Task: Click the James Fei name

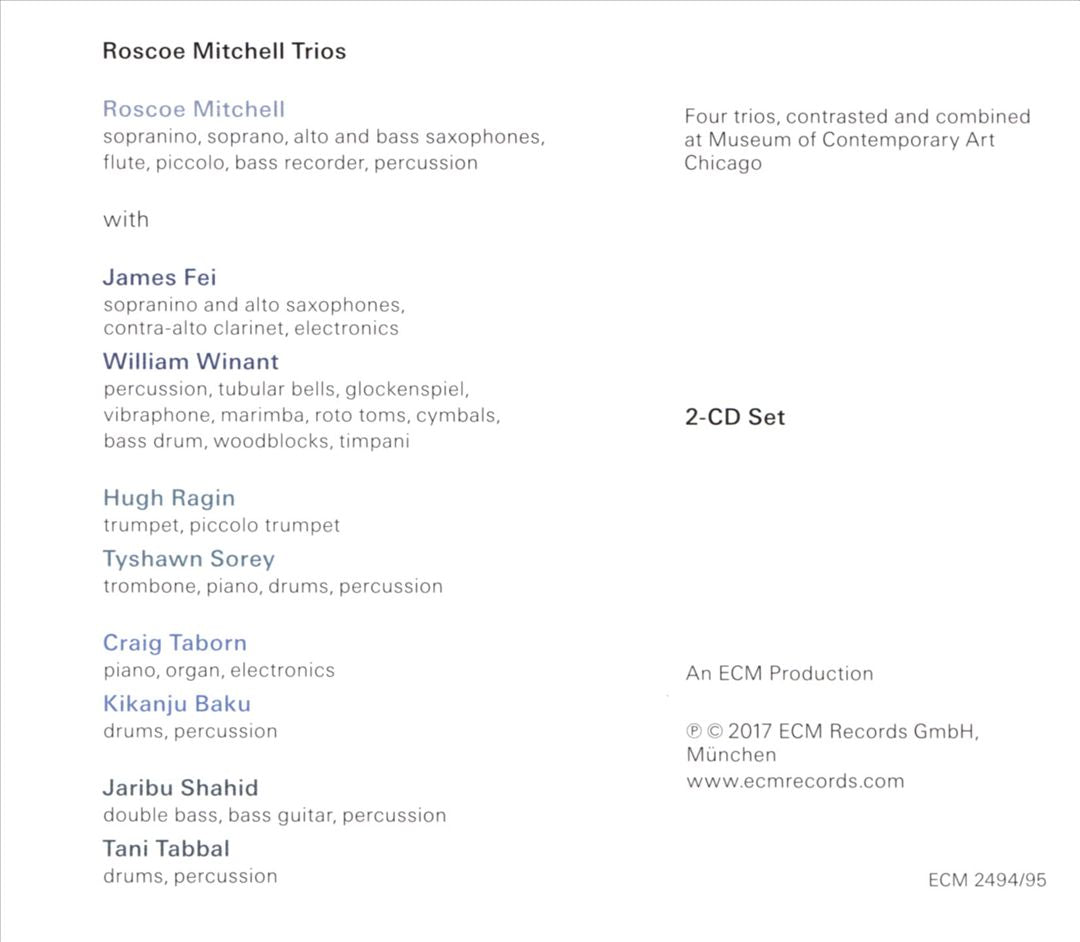Action: point(160,277)
